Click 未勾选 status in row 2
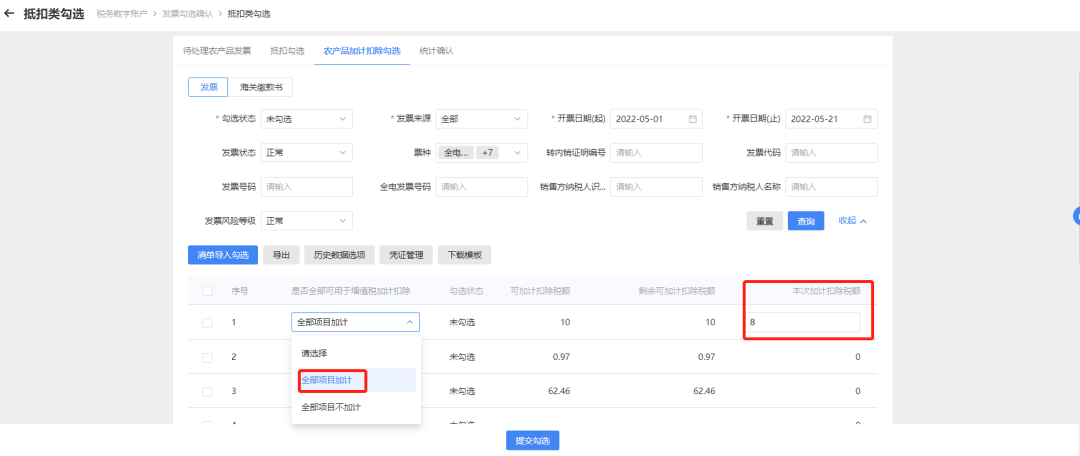The width and height of the screenshot is (1080, 456). (462, 357)
